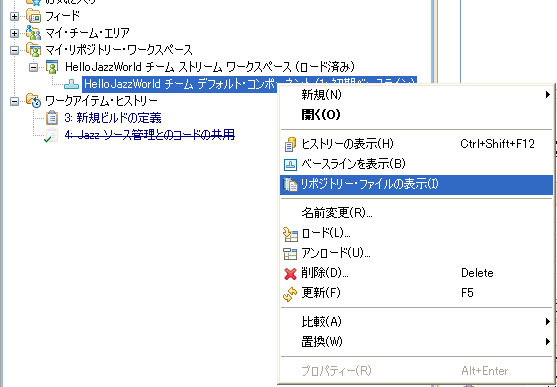Click 更新(F) refresh entry
Viewport: 557px width, 387px height.
pyautogui.click(x=416, y=293)
